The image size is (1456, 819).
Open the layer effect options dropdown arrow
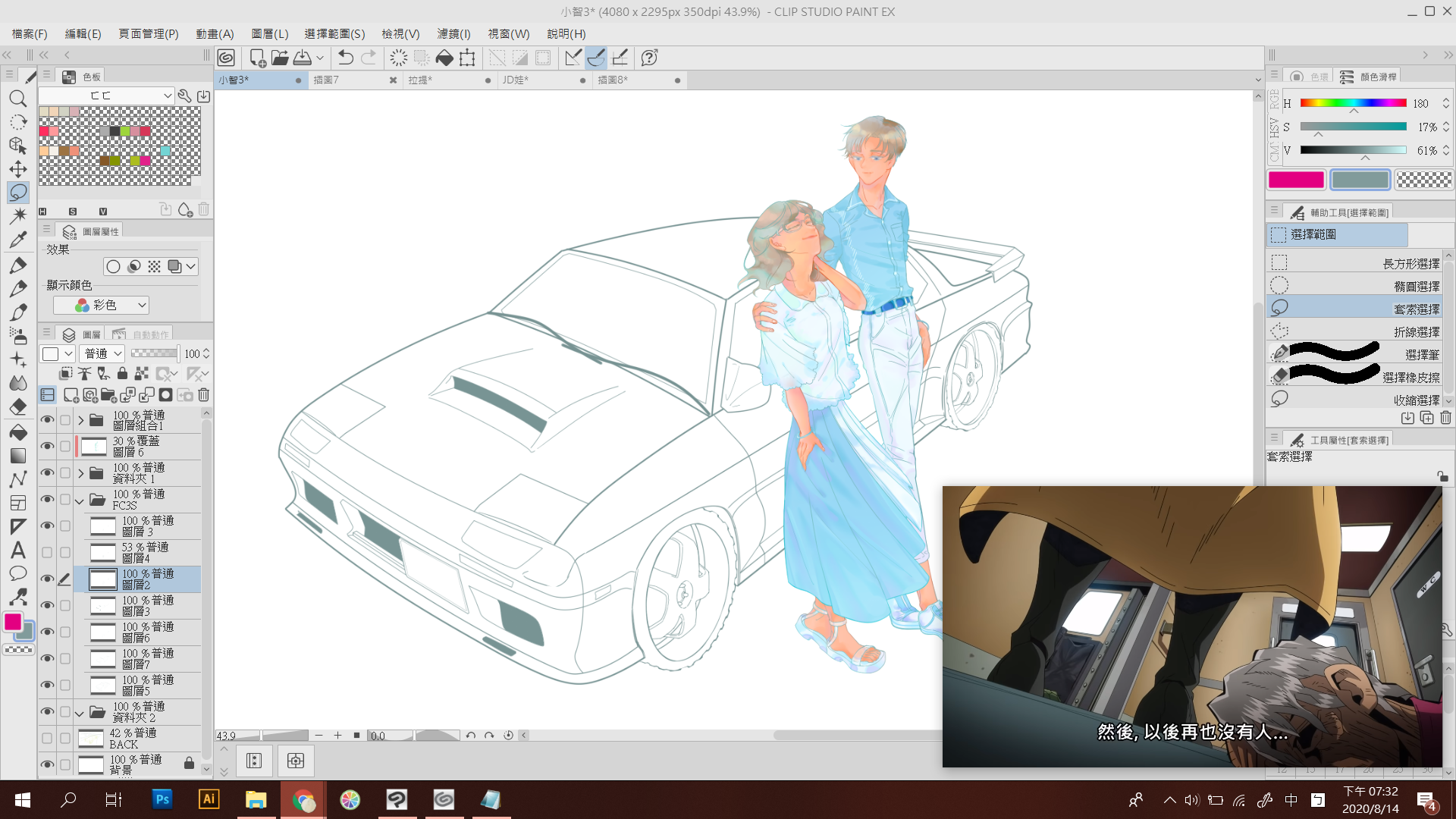191,266
